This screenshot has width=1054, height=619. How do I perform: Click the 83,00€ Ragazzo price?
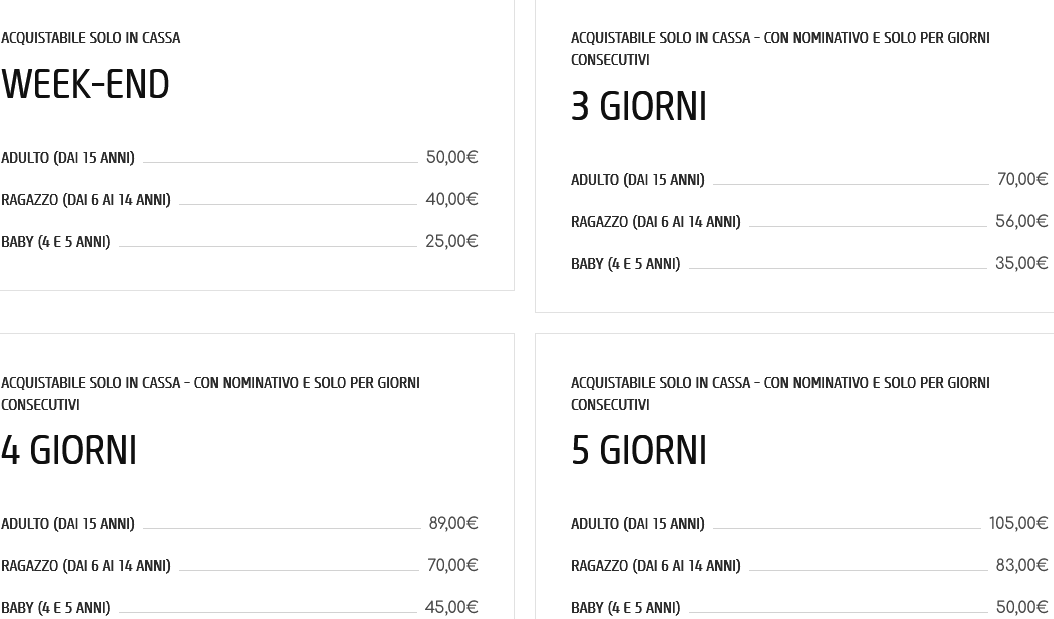pos(1022,565)
